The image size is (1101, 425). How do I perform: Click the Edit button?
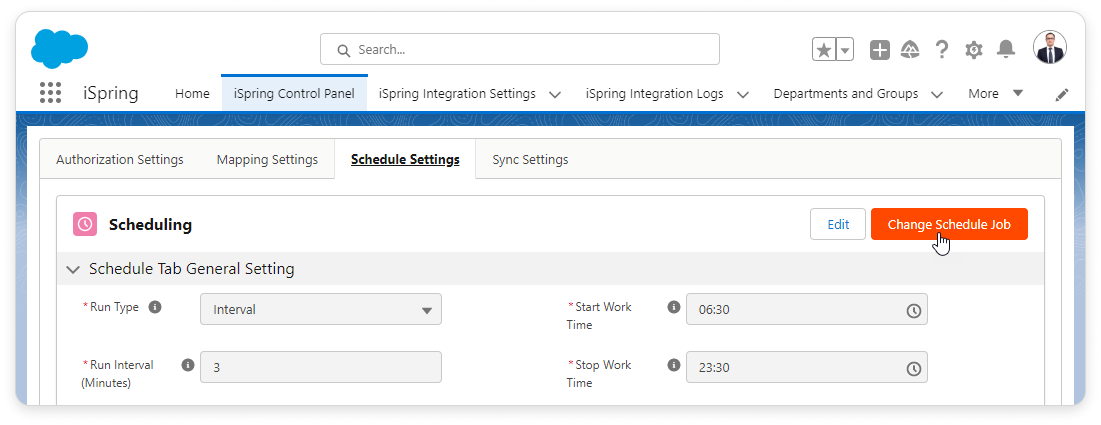pyautogui.click(x=837, y=225)
